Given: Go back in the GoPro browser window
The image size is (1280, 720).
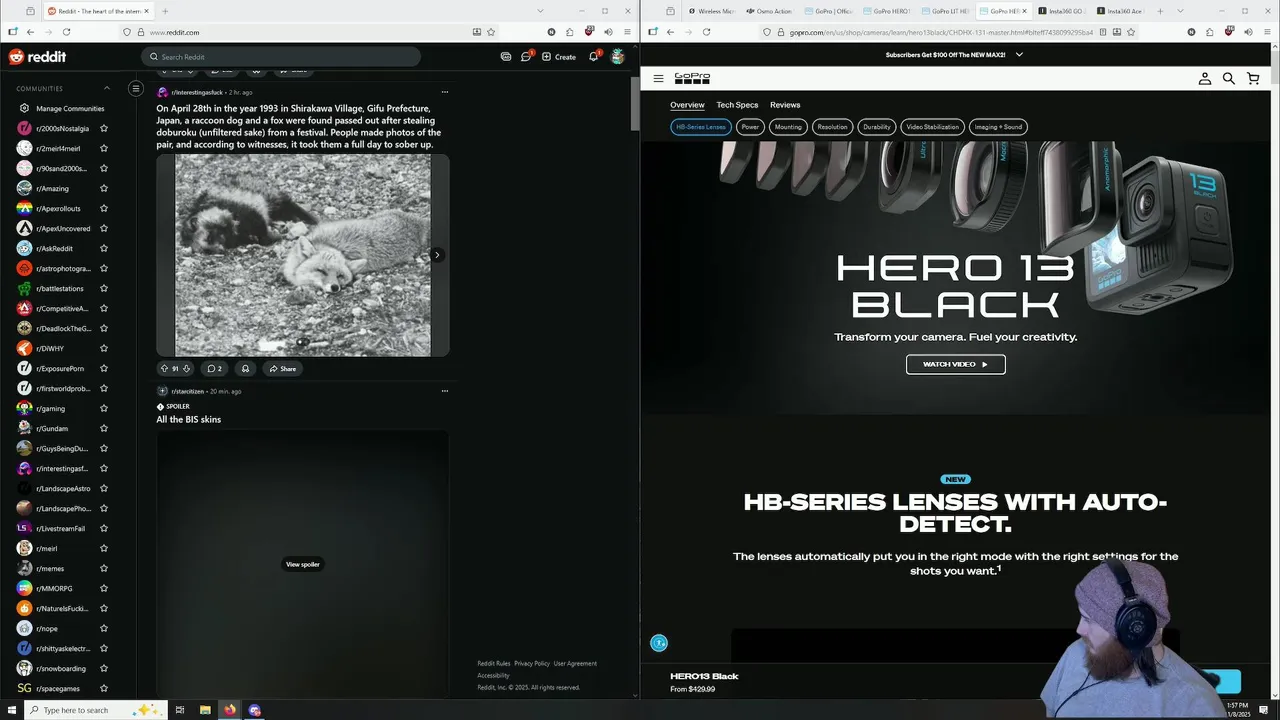Looking at the screenshot, I should (670, 32).
